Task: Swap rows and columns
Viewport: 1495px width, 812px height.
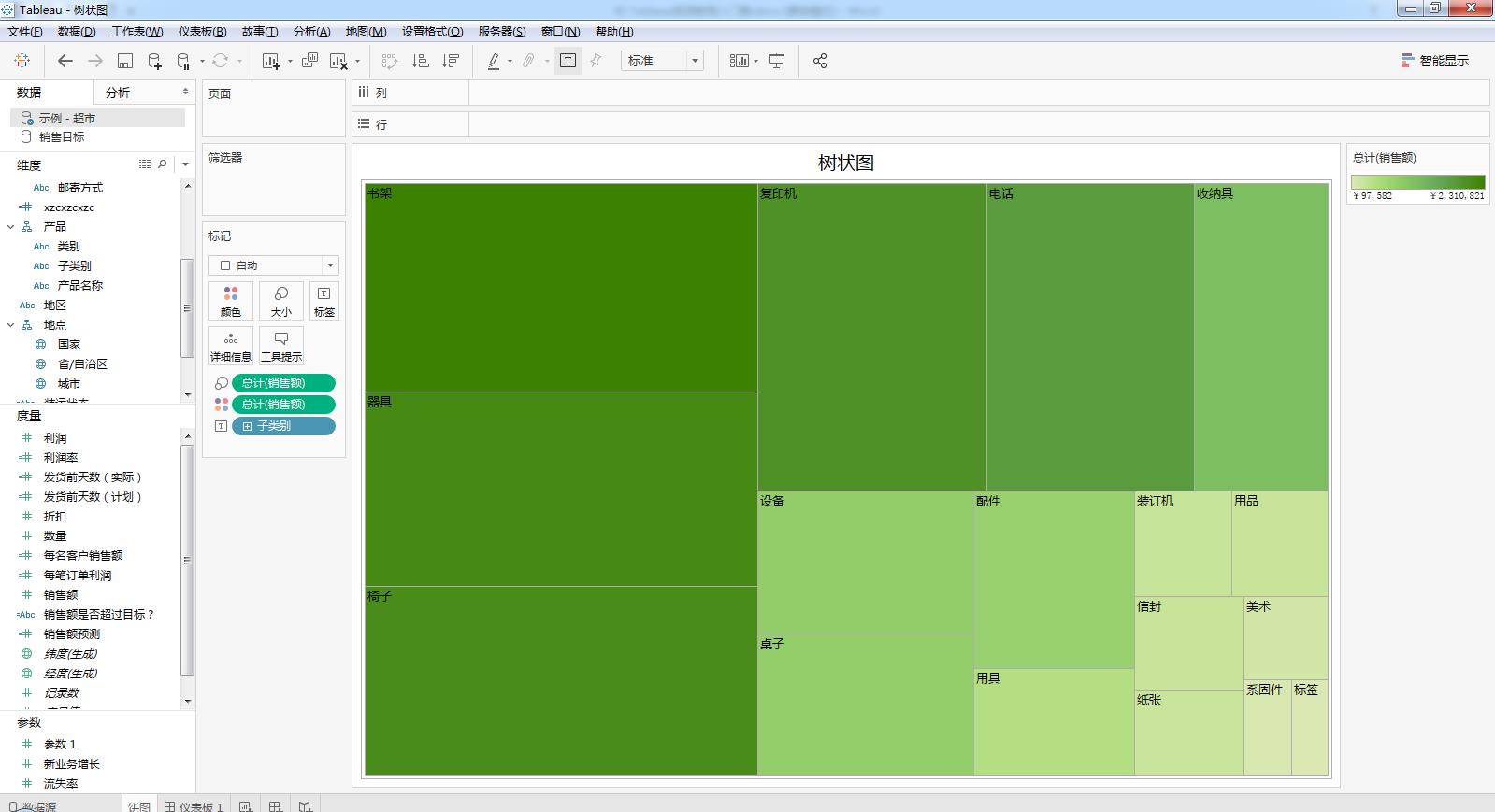Action: [x=390, y=61]
